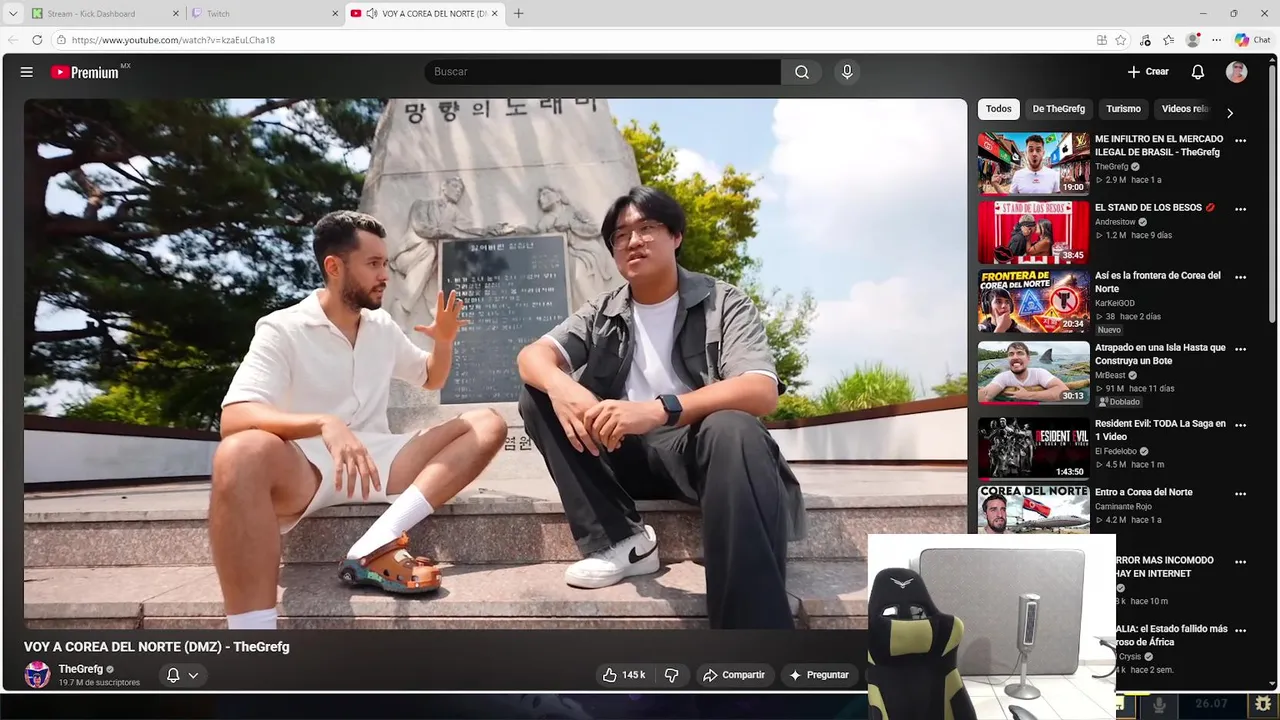Click the Compartir share button
The image size is (1280, 720).
[x=733, y=675]
